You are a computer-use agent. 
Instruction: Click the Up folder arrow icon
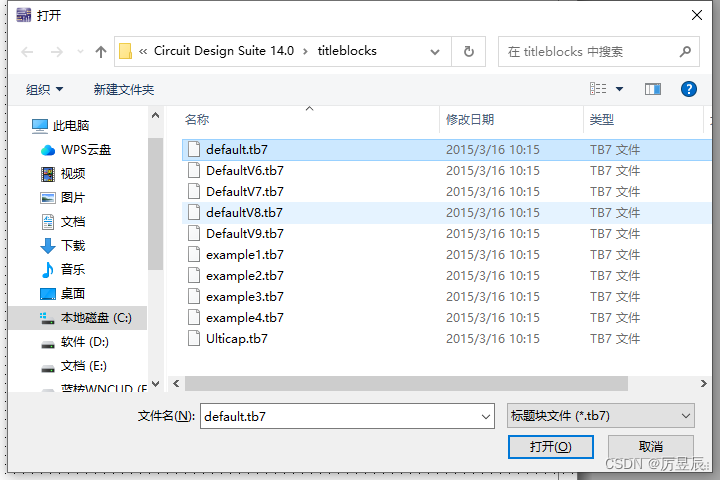(x=101, y=51)
